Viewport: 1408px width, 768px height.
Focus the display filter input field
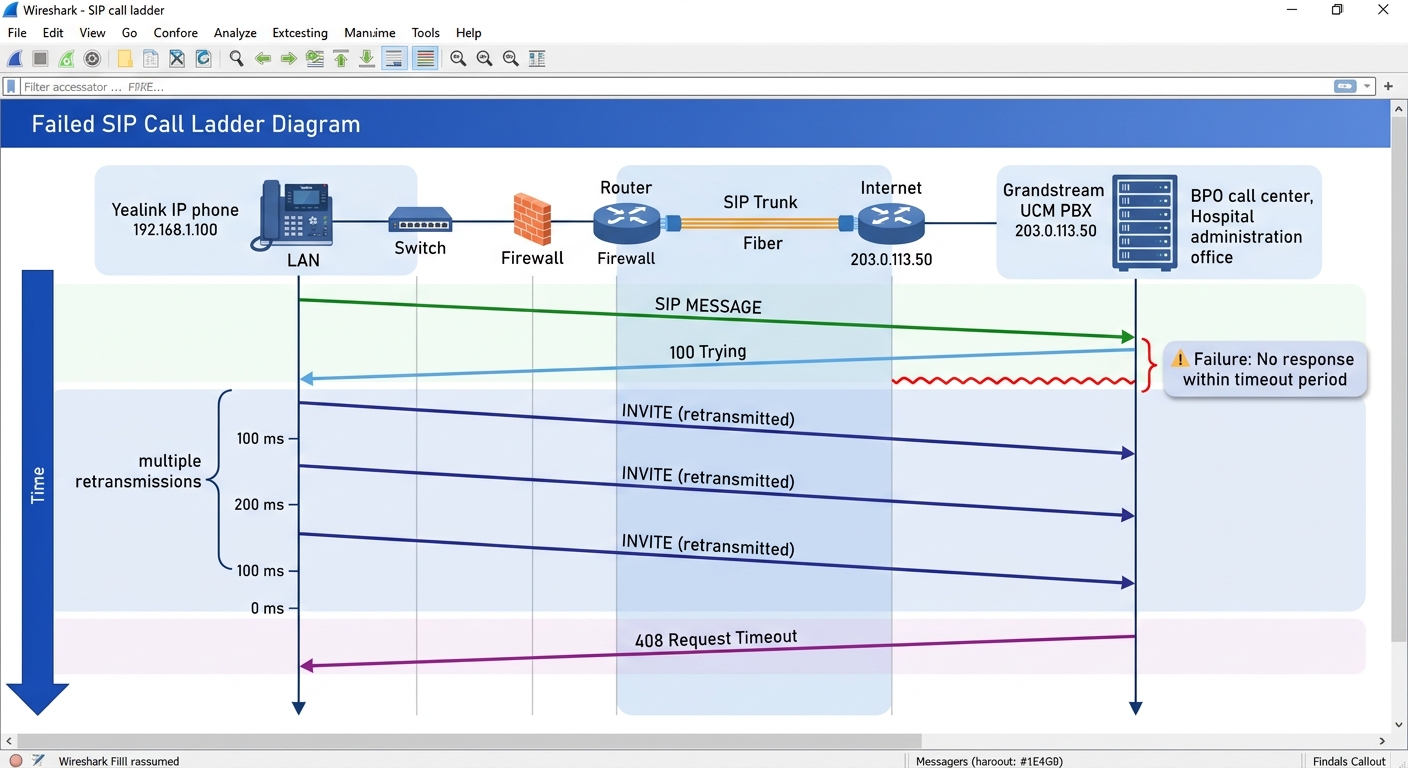675,87
